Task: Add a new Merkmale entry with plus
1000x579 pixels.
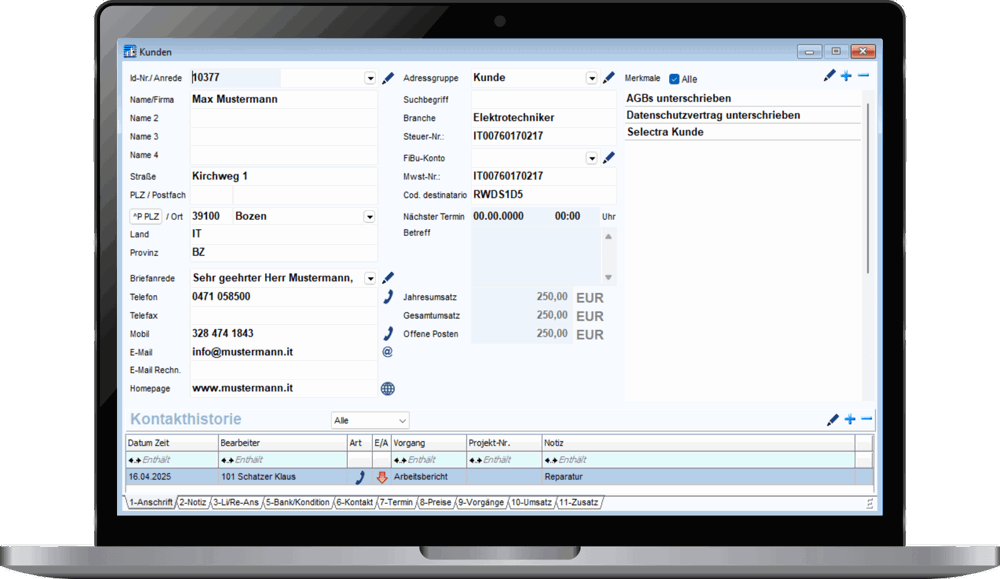Action: click(x=846, y=77)
